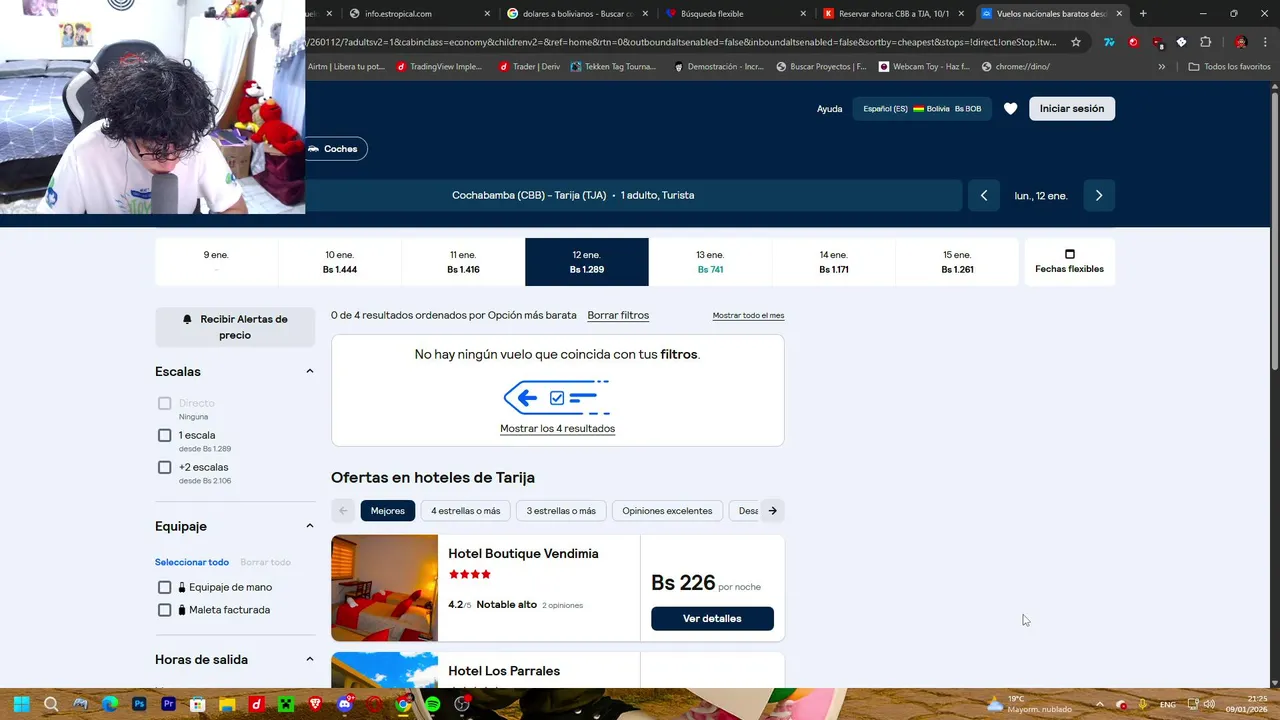Check Equipaje de mano option
The width and height of the screenshot is (1280, 720).
pyautogui.click(x=165, y=587)
